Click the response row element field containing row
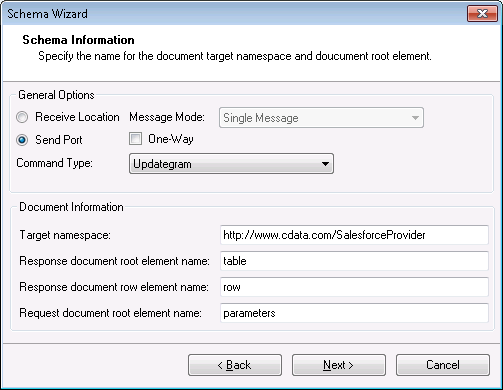 pyautogui.click(x=354, y=287)
